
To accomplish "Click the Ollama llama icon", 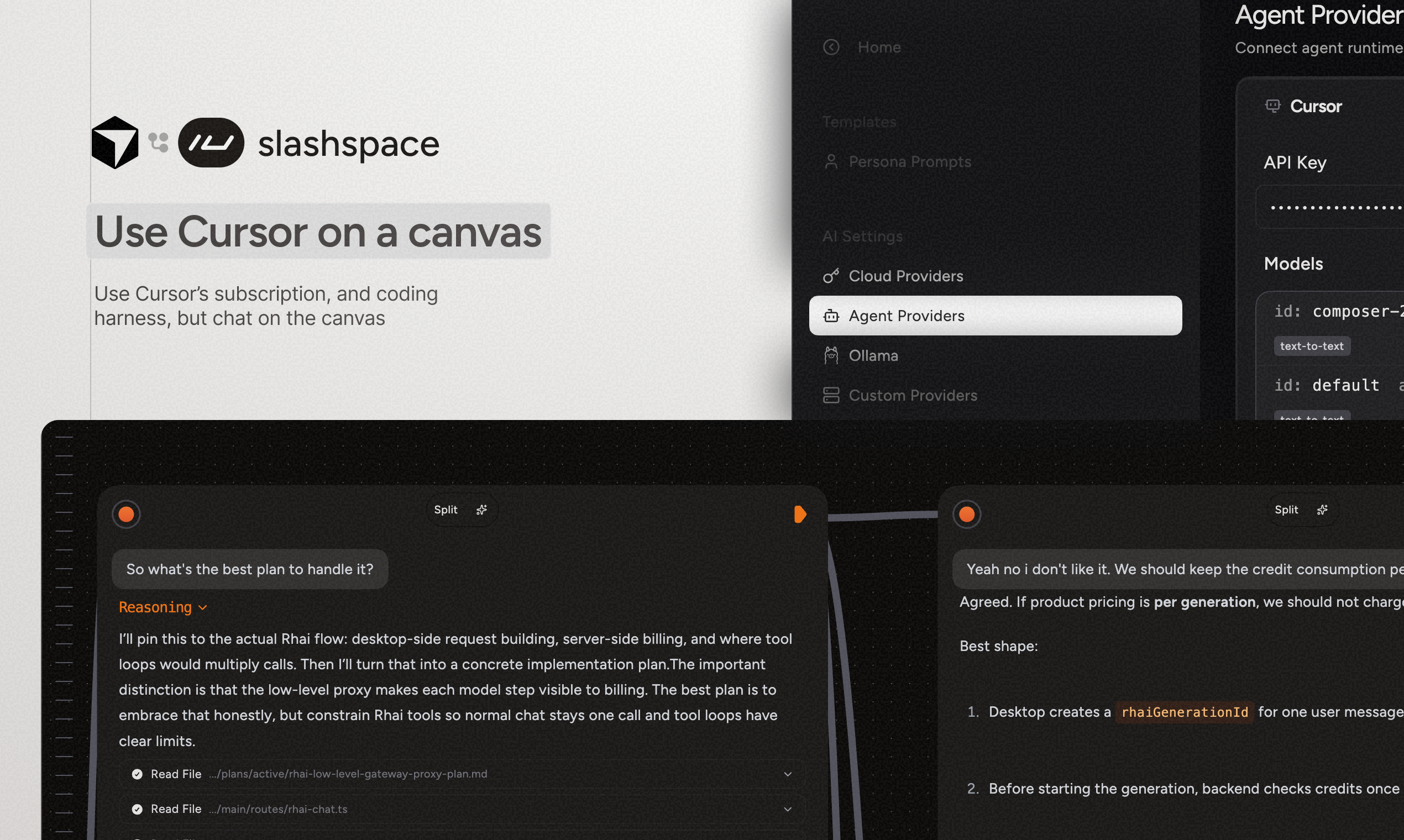I will click(830, 355).
